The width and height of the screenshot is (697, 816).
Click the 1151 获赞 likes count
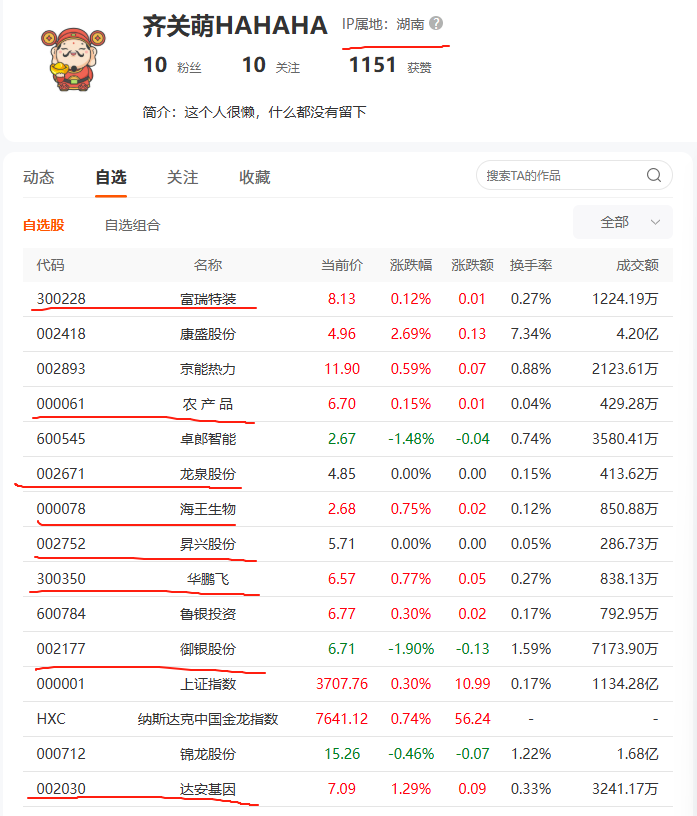(390, 66)
